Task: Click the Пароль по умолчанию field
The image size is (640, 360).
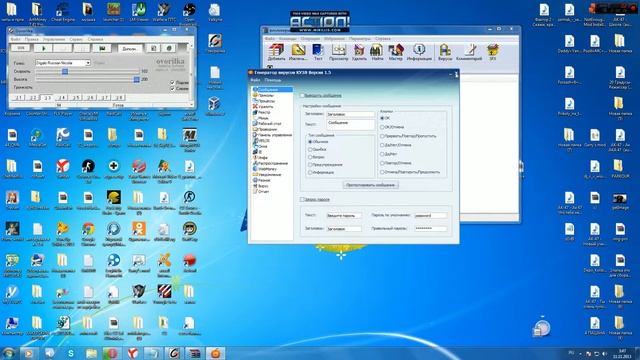Action: [x=431, y=215]
